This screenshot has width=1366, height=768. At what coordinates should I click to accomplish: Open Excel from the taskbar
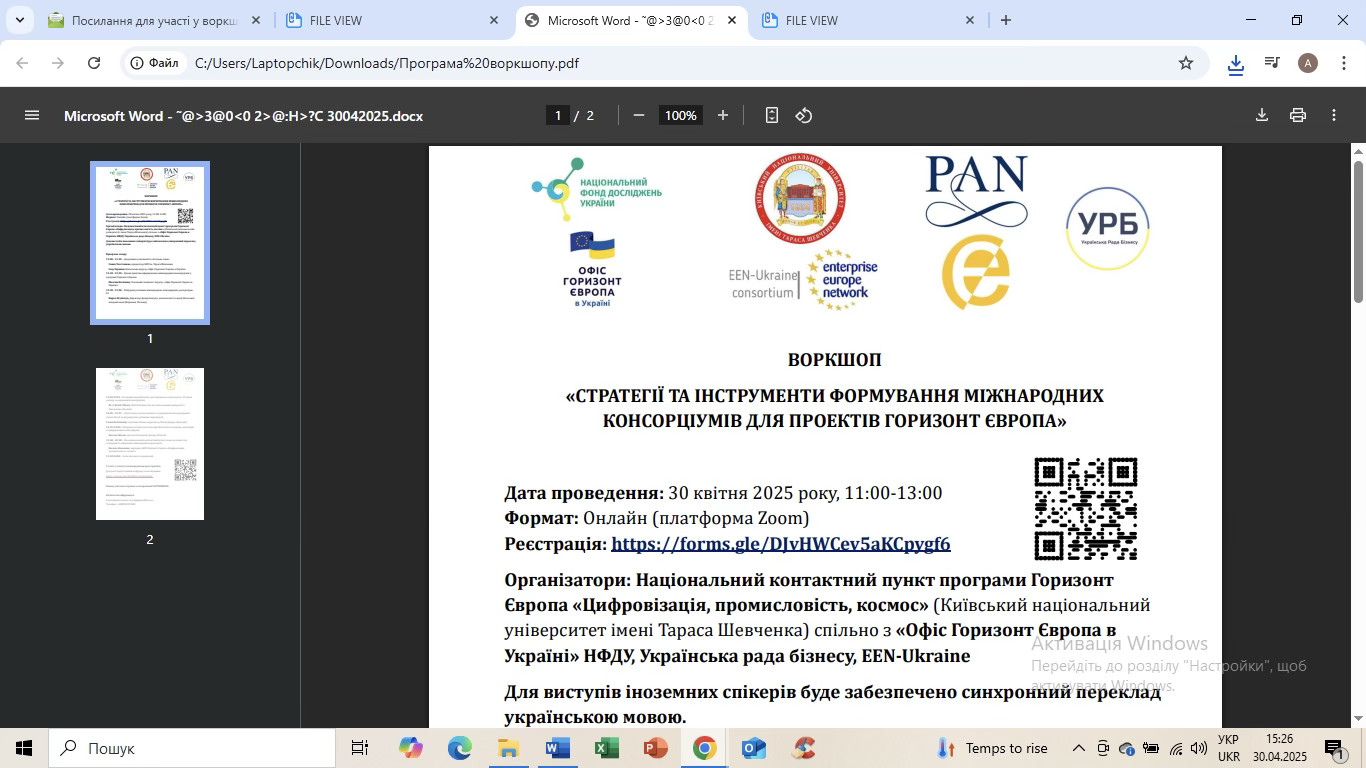click(606, 748)
